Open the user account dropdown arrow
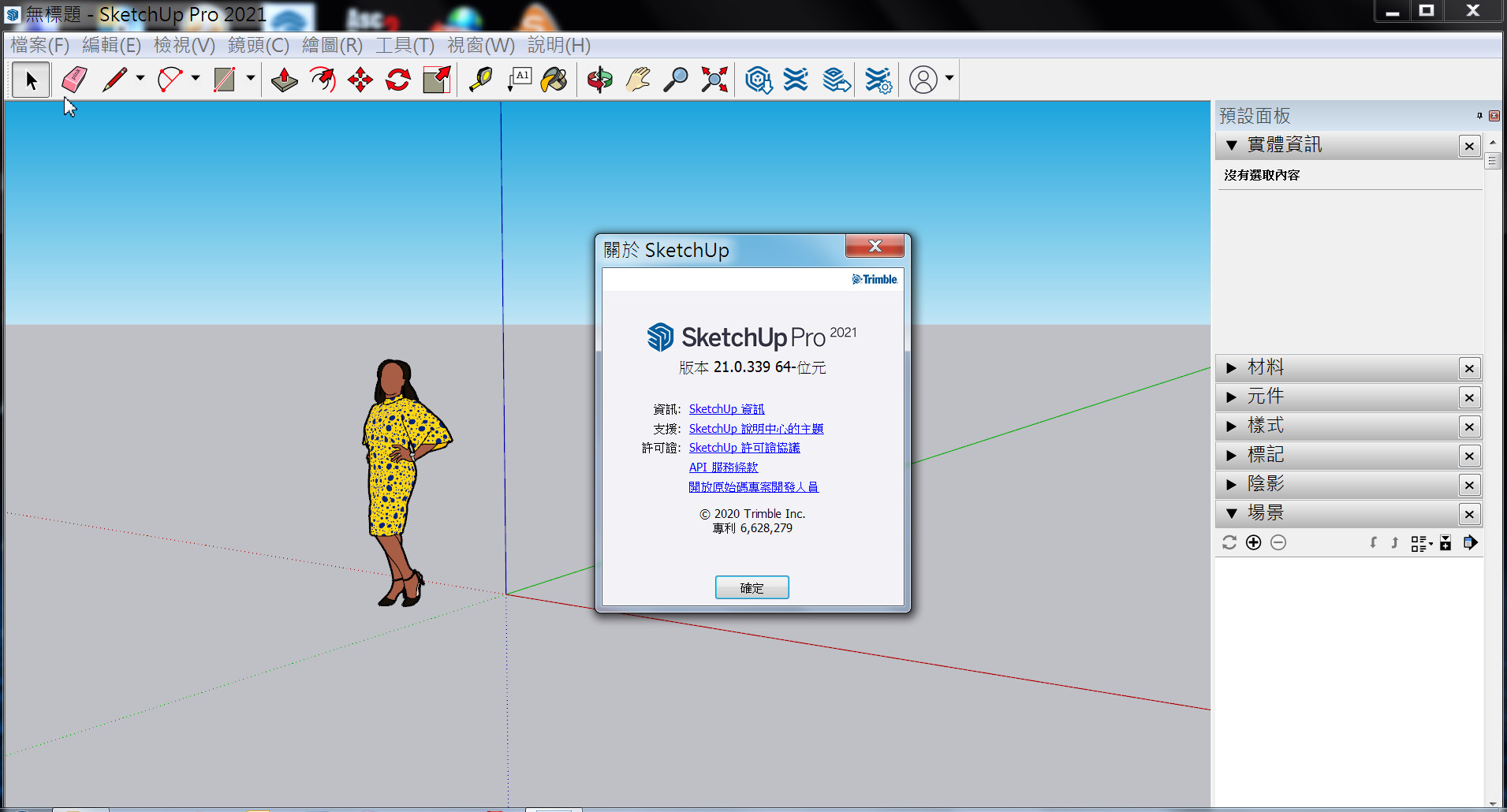1507x812 pixels. point(949,78)
